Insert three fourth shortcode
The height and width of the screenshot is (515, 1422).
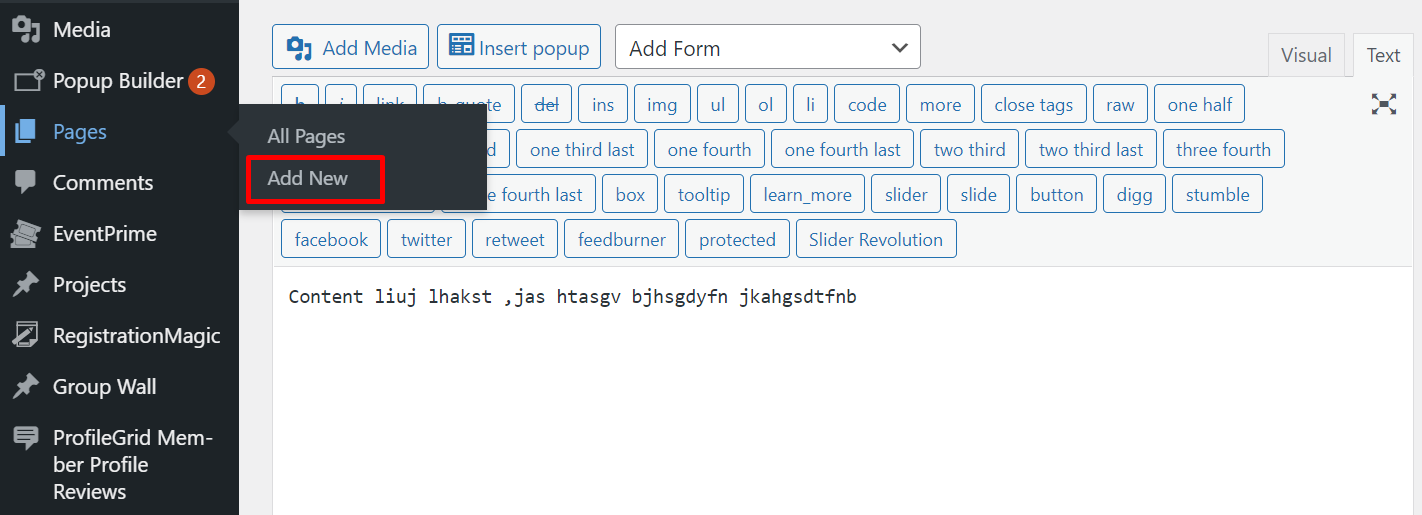pos(1223,150)
